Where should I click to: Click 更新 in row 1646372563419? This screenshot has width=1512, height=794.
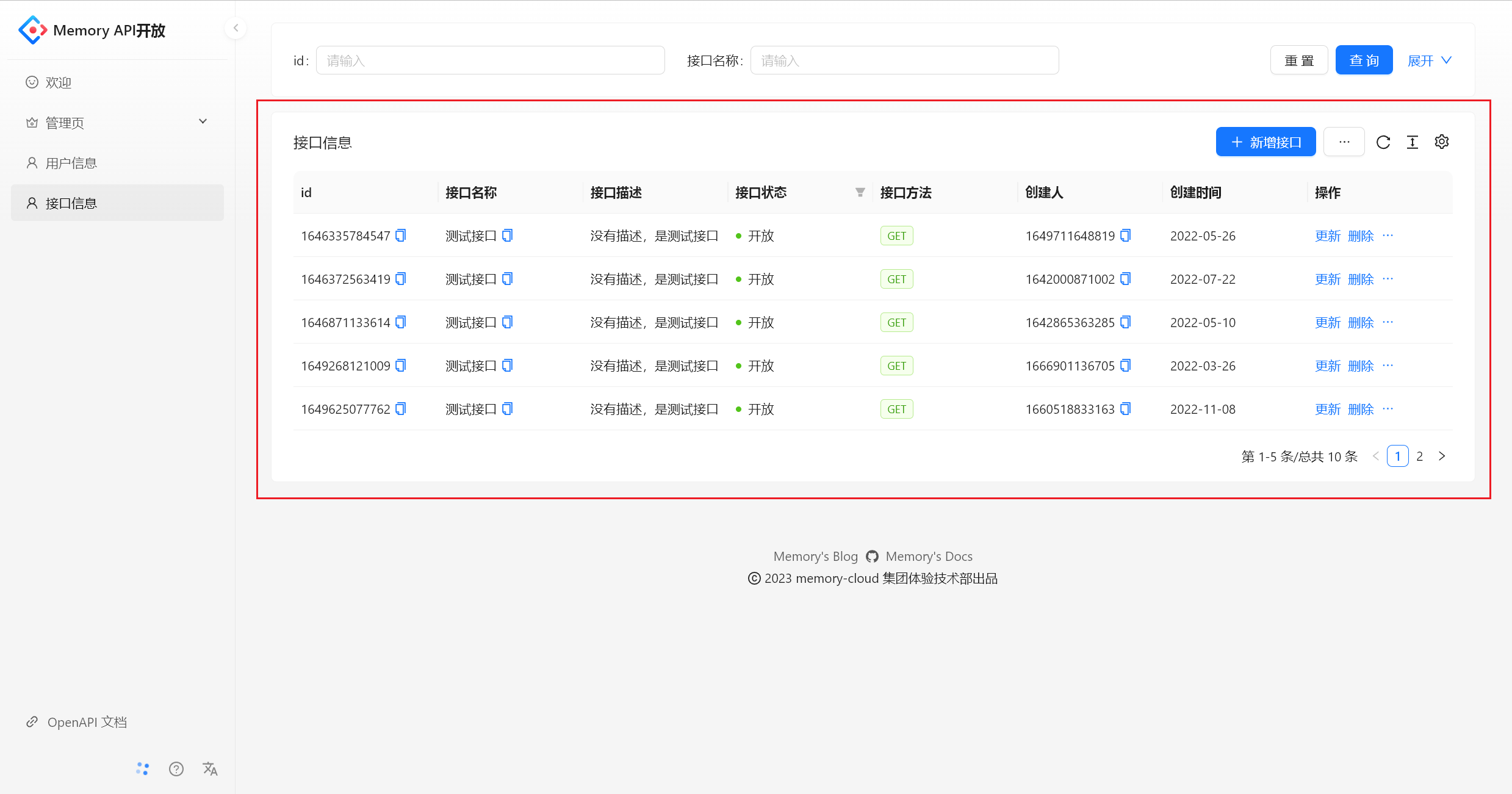(x=1328, y=280)
